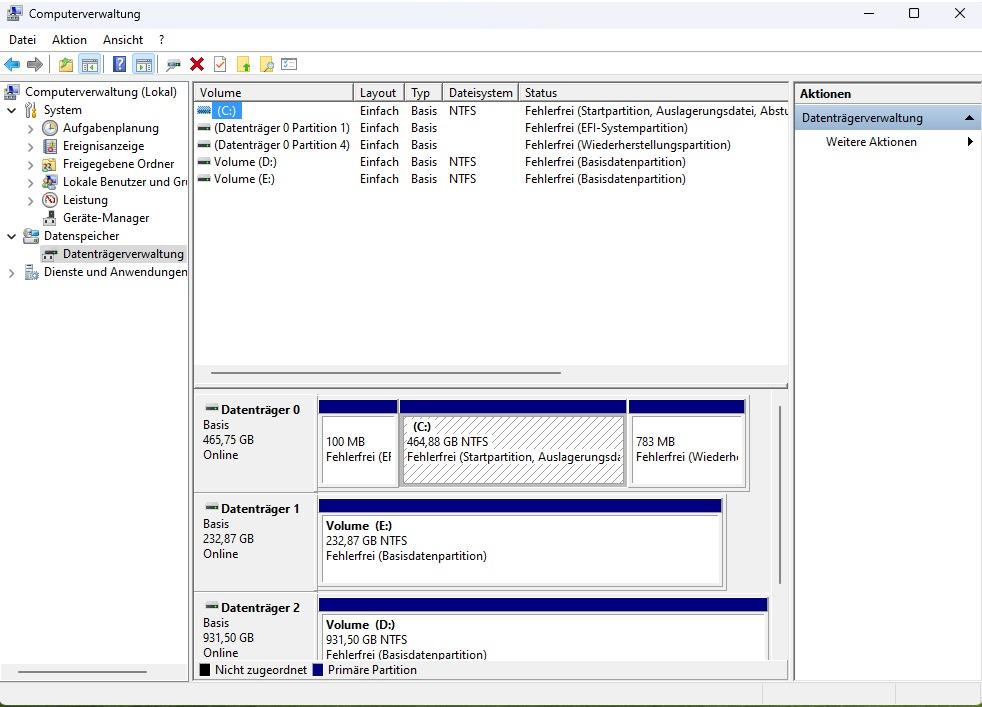
Task: Open Aufgabenplanung via its clock icon
Action: [x=50, y=128]
